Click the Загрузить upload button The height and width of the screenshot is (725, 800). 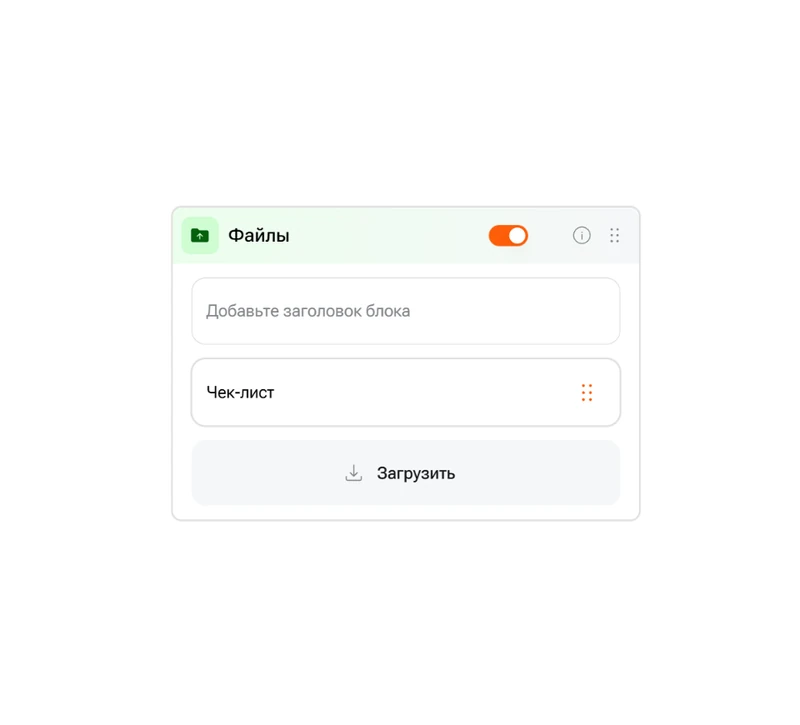point(406,473)
